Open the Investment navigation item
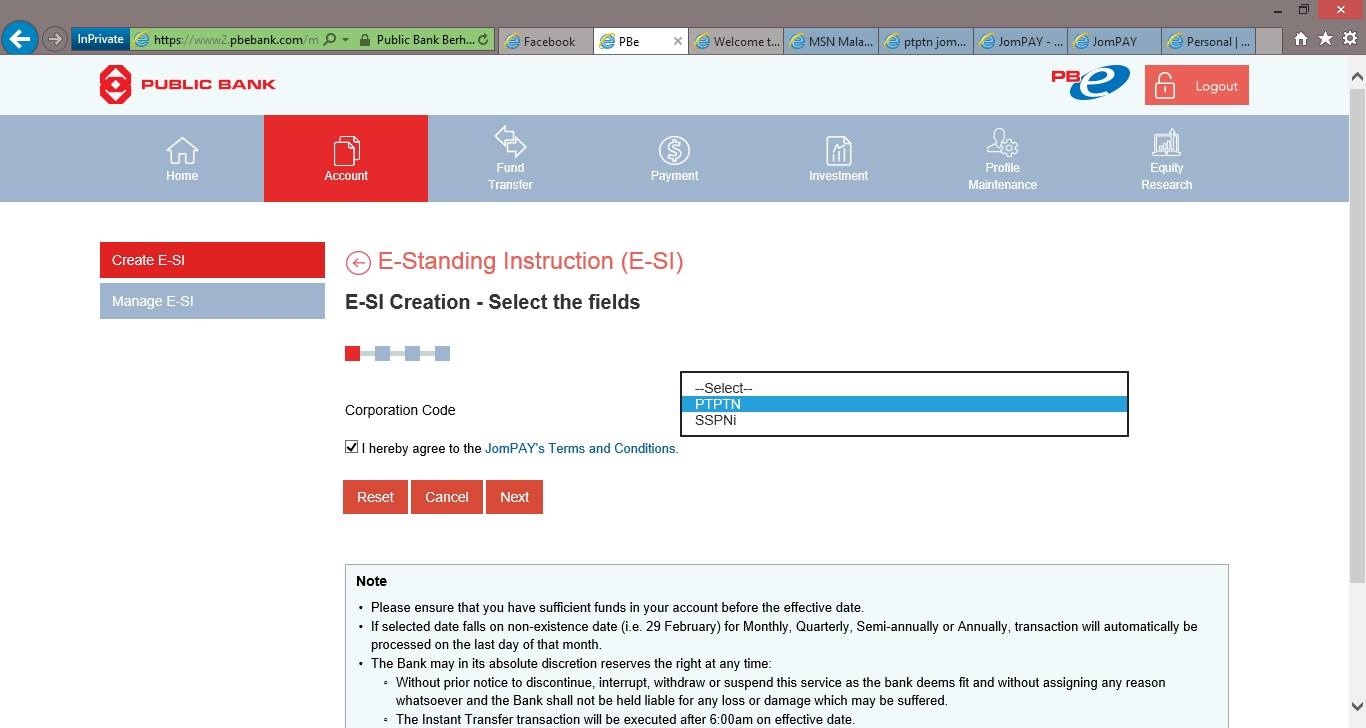This screenshot has width=1366, height=728. (838, 159)
